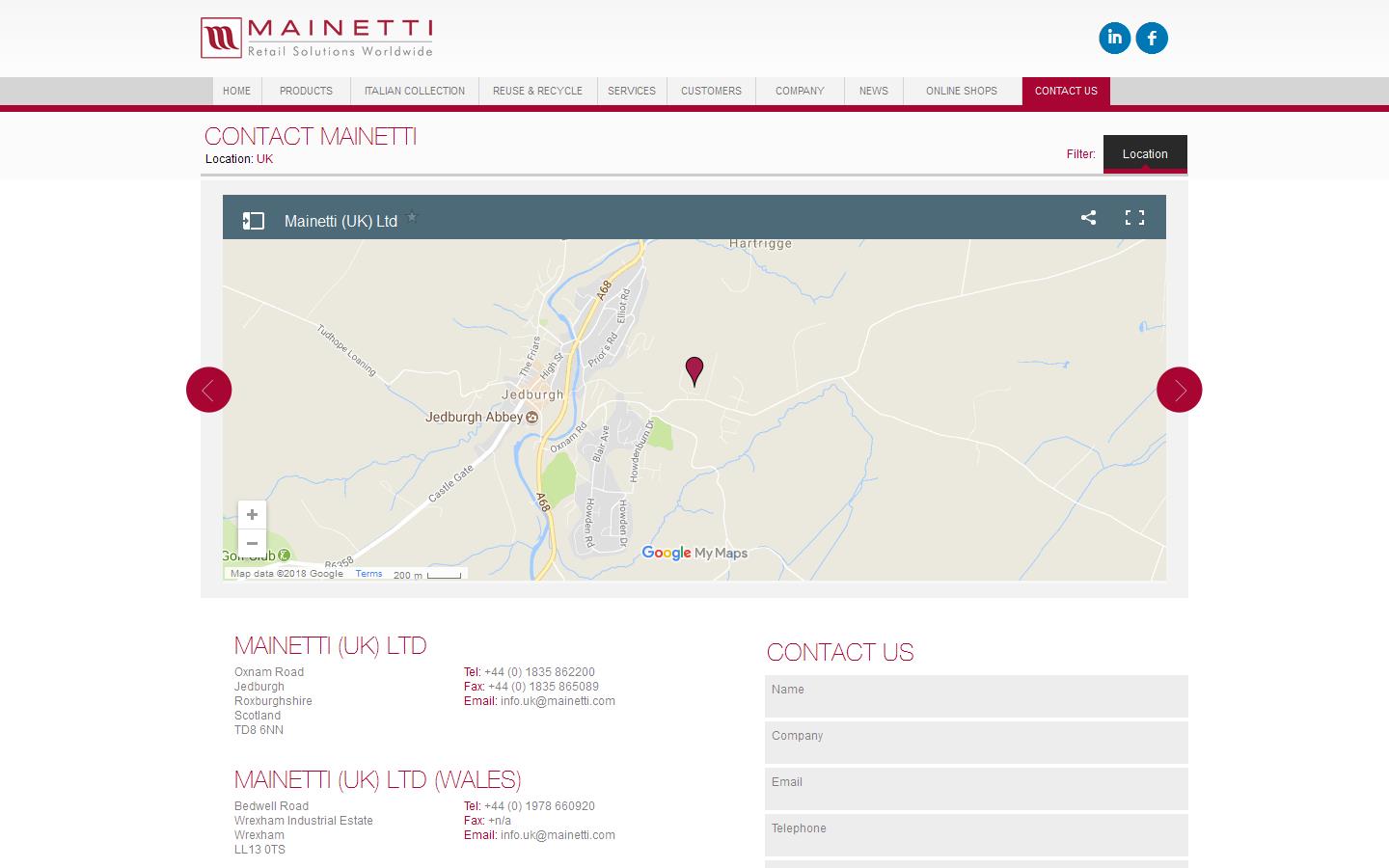The image size is (1389, 868).
Task: Select the Contact Us menu tab
Action: 1066,91
